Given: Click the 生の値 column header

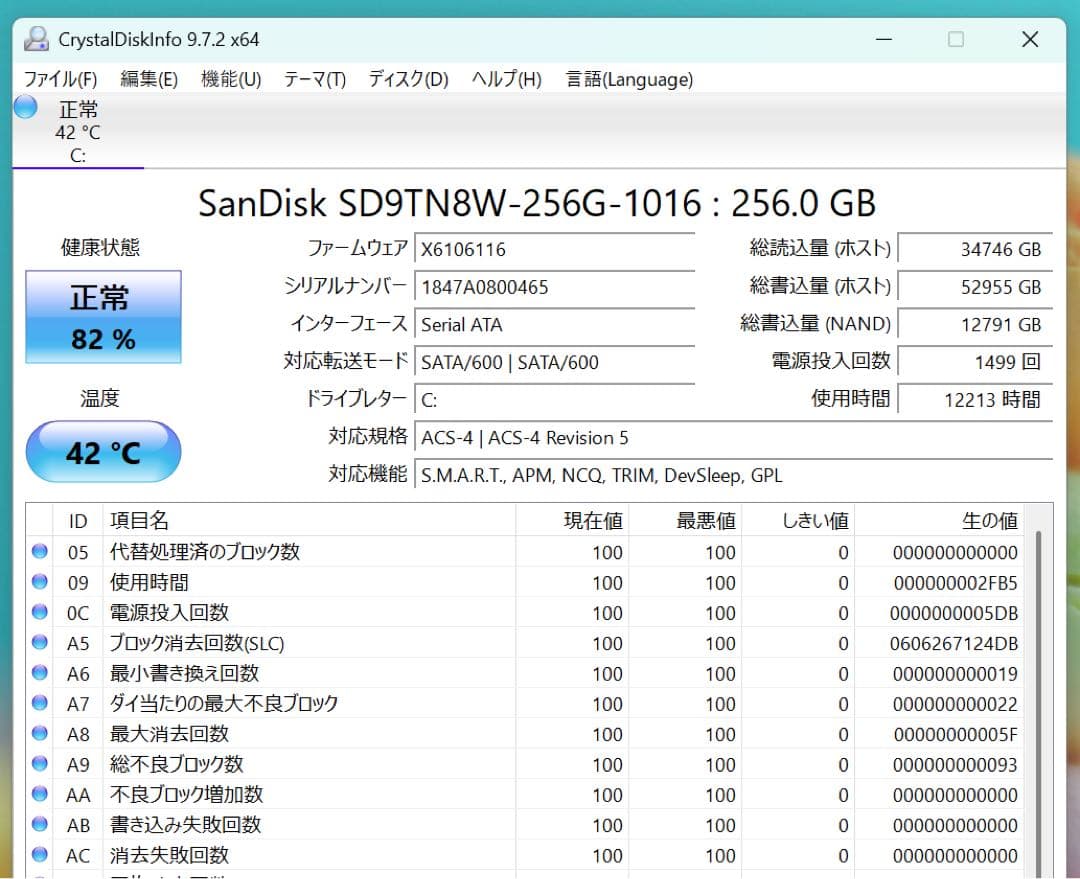Looking at the screenshot, I should [939, 520].
